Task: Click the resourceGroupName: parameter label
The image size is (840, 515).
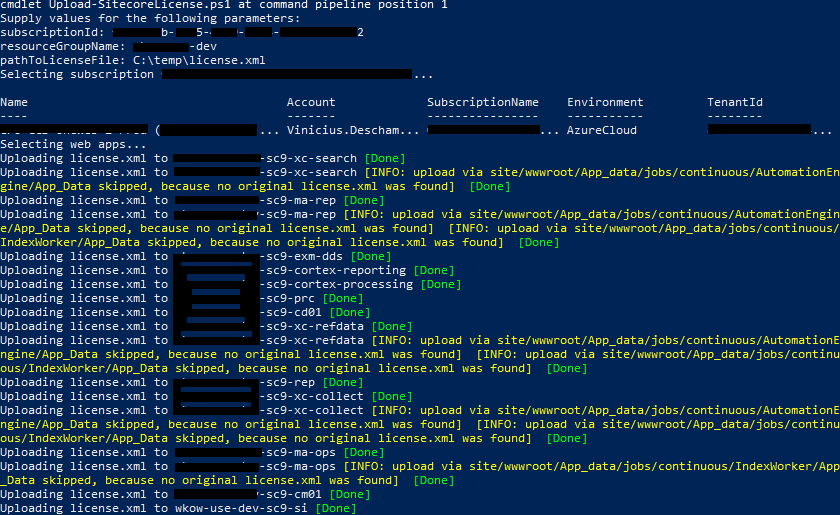Action: (63, 47)
